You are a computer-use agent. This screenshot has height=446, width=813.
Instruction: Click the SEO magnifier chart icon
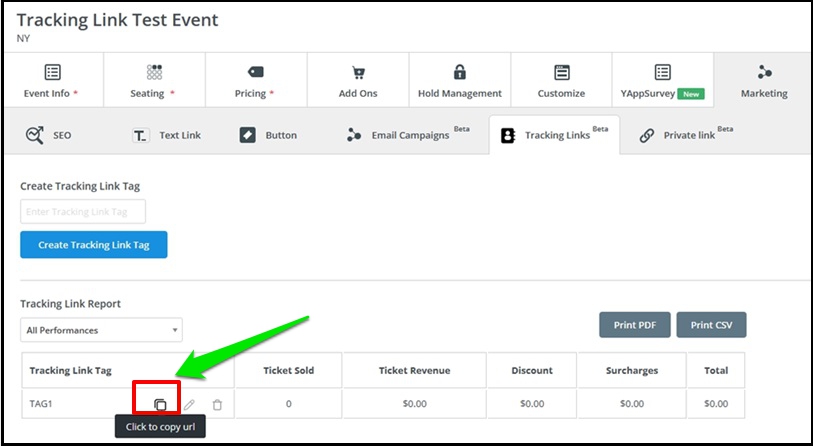34,135
